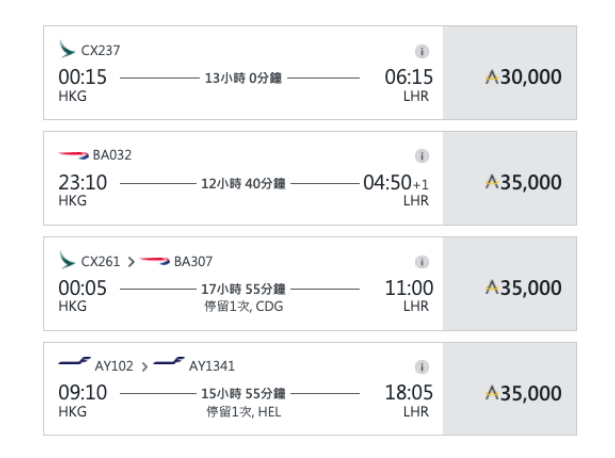Select the 35,000 fare for the CDG stopover flight

[522, 287]
